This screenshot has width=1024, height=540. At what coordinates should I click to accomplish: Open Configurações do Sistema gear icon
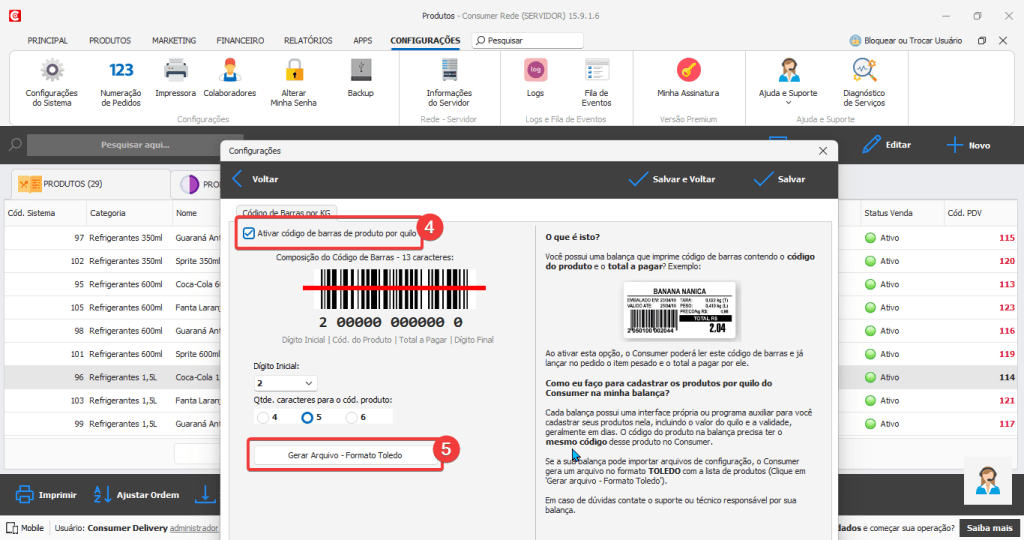pyautogui.click(x=51, y=73)
